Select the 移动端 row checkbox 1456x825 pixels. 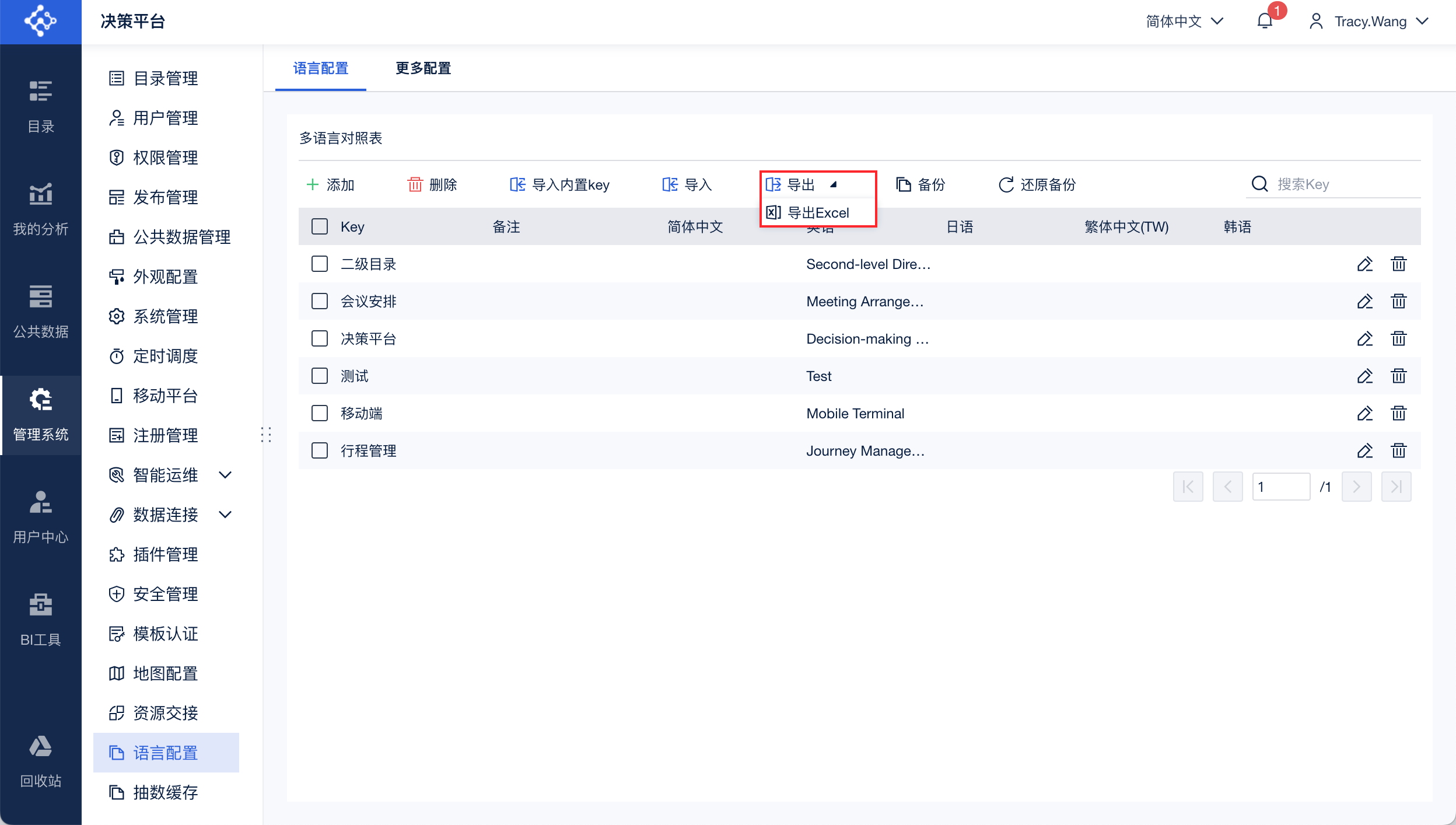point(320,414)
